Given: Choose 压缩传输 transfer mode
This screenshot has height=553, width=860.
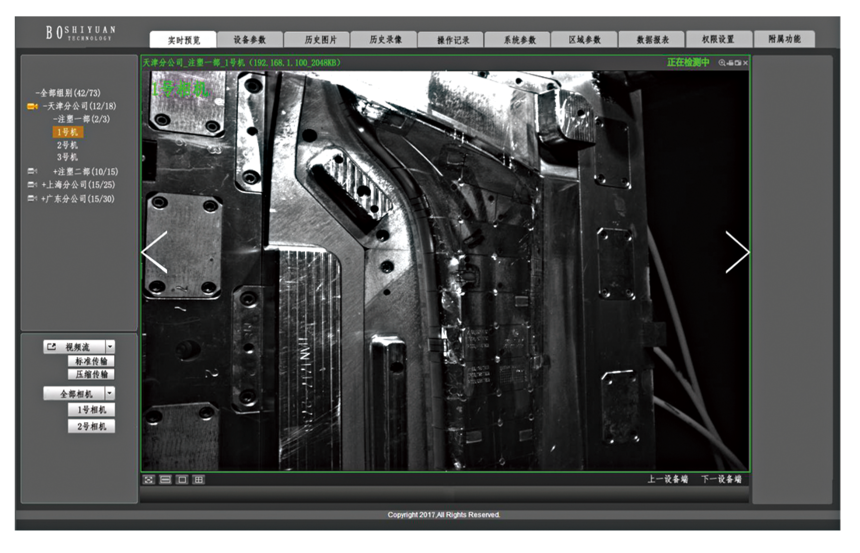Looking at the screenshot, I should click(92, 374).
